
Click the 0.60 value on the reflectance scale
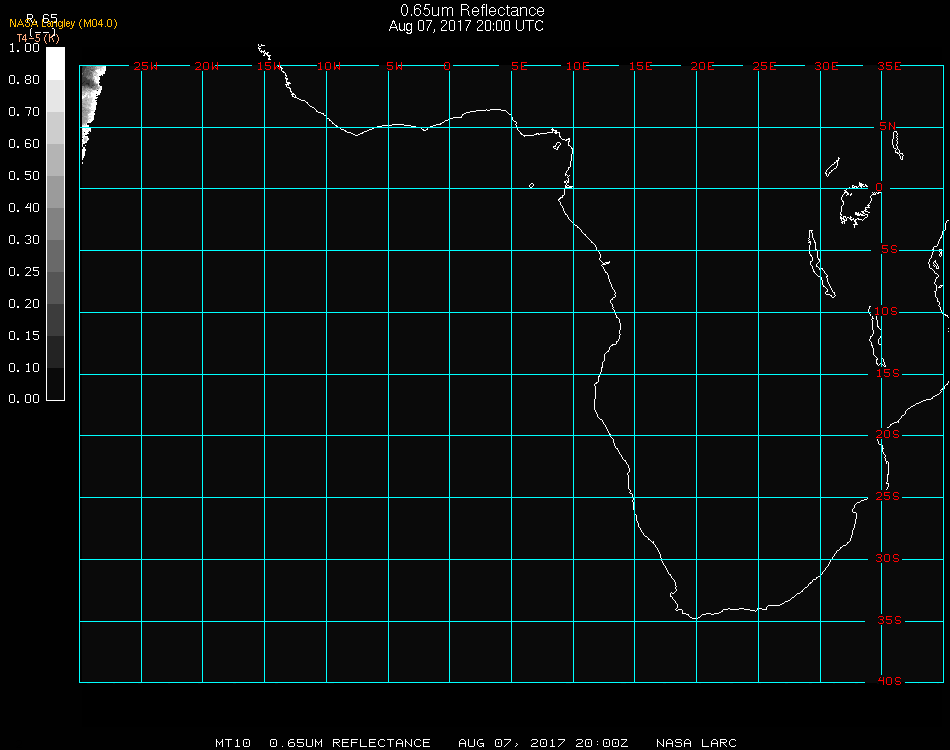24,144
